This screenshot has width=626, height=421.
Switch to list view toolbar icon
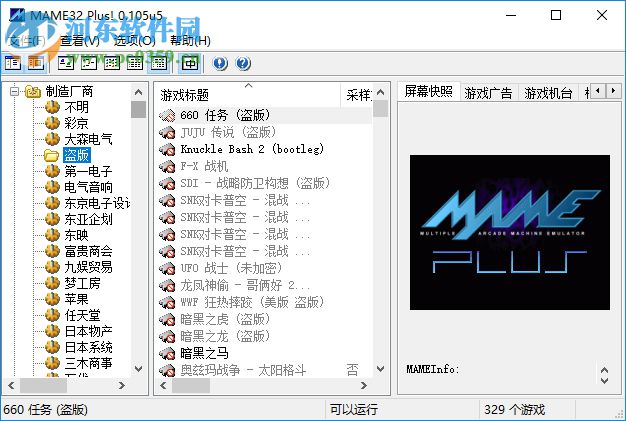112,63
